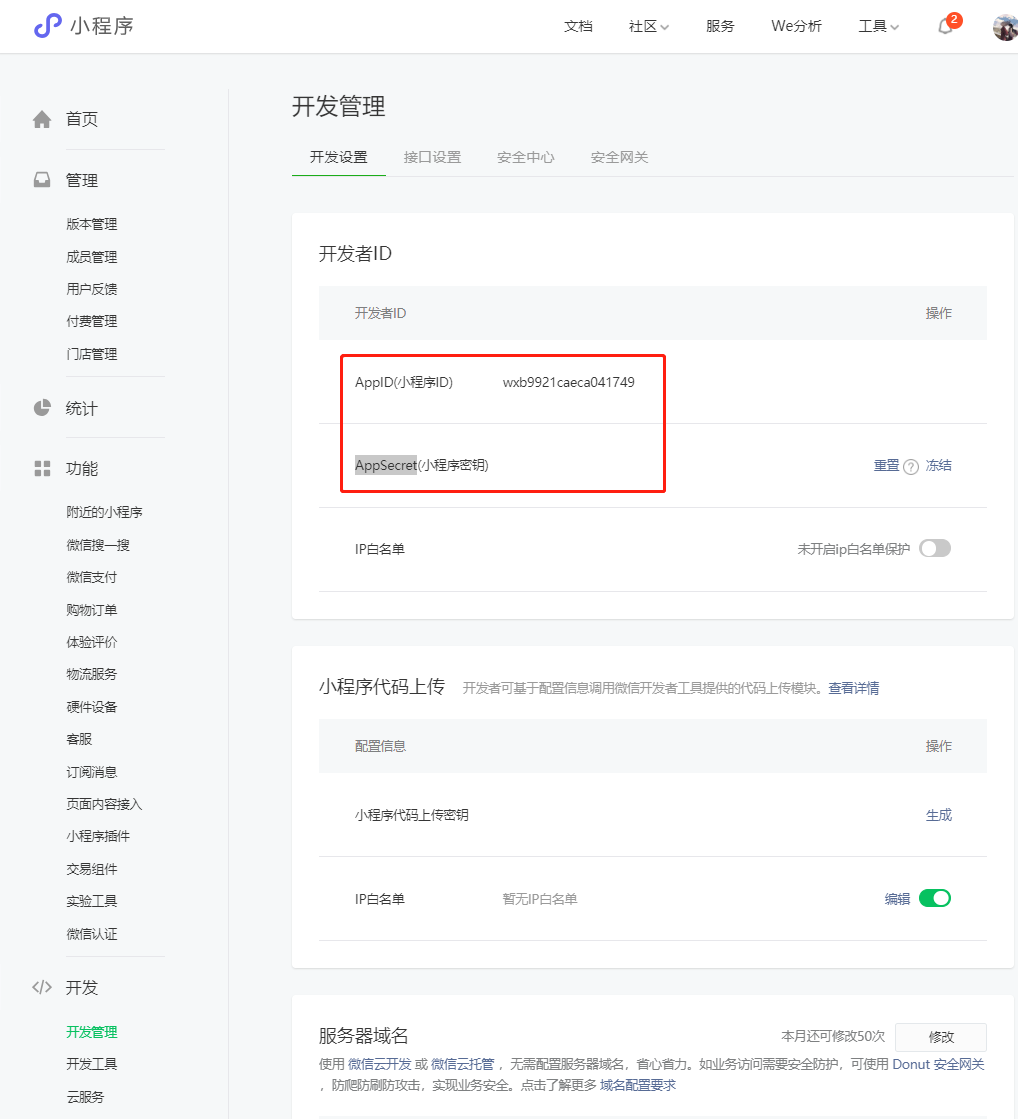
Task: Switch to the 安全中心 tab
Action: (x=525, y=157)
